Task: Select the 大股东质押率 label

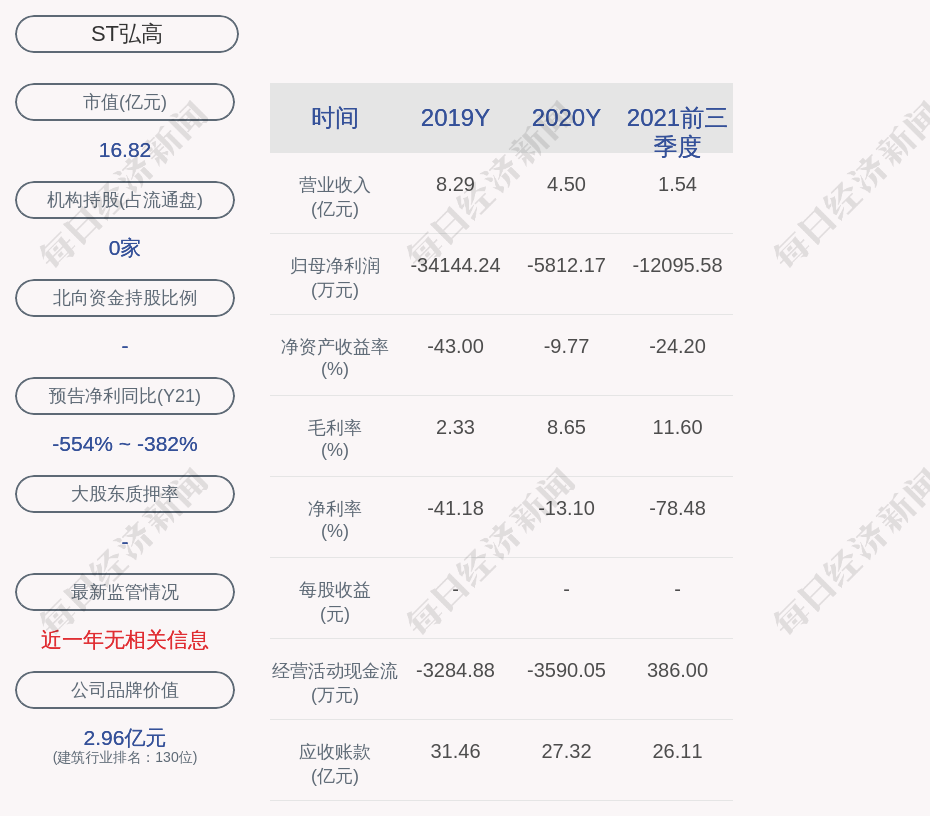Action: coord(125,494)
